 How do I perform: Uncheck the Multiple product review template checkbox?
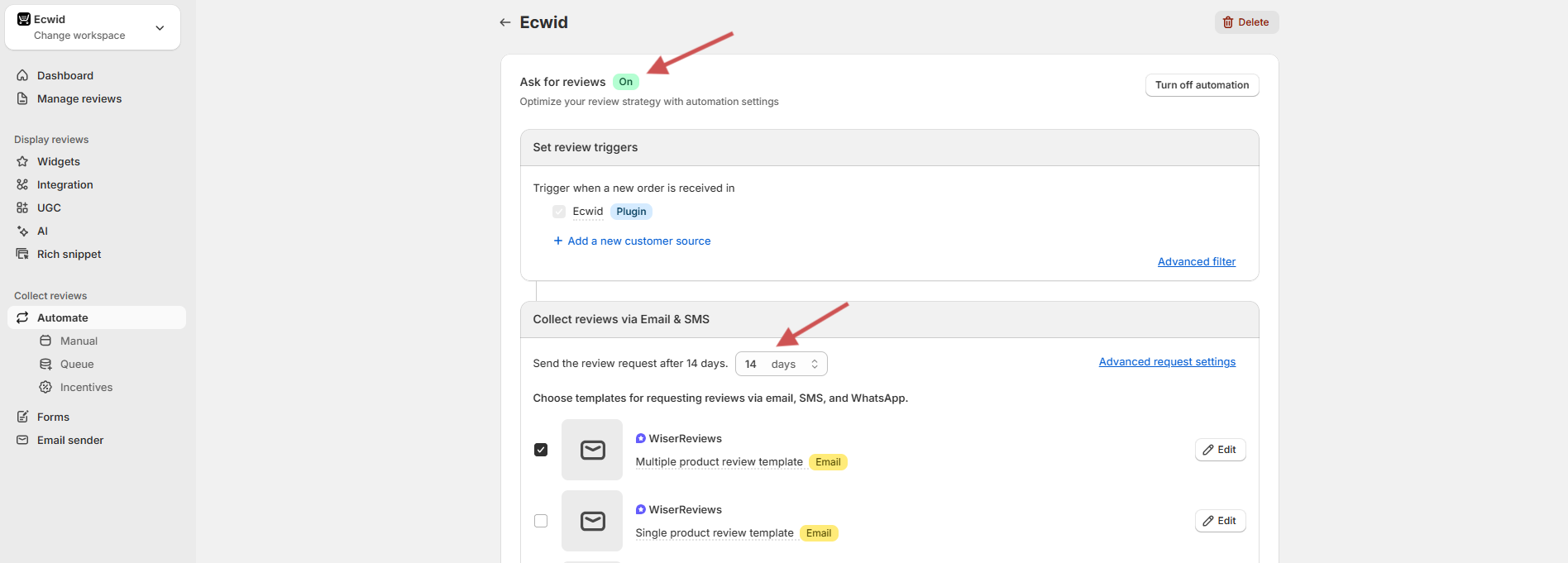click(x=541, y=450)
